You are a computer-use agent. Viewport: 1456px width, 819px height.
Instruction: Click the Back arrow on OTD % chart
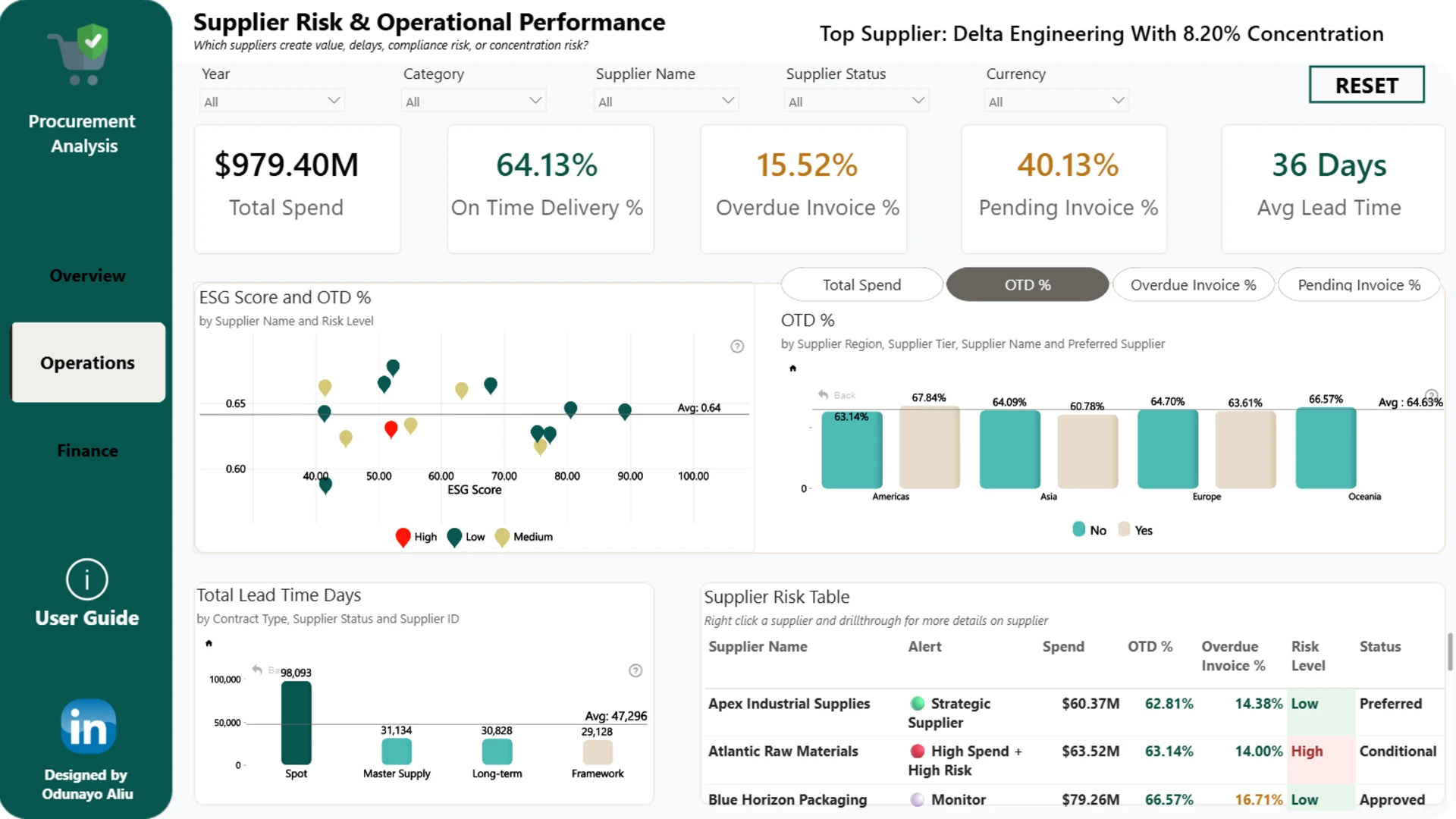click(824, 395)
